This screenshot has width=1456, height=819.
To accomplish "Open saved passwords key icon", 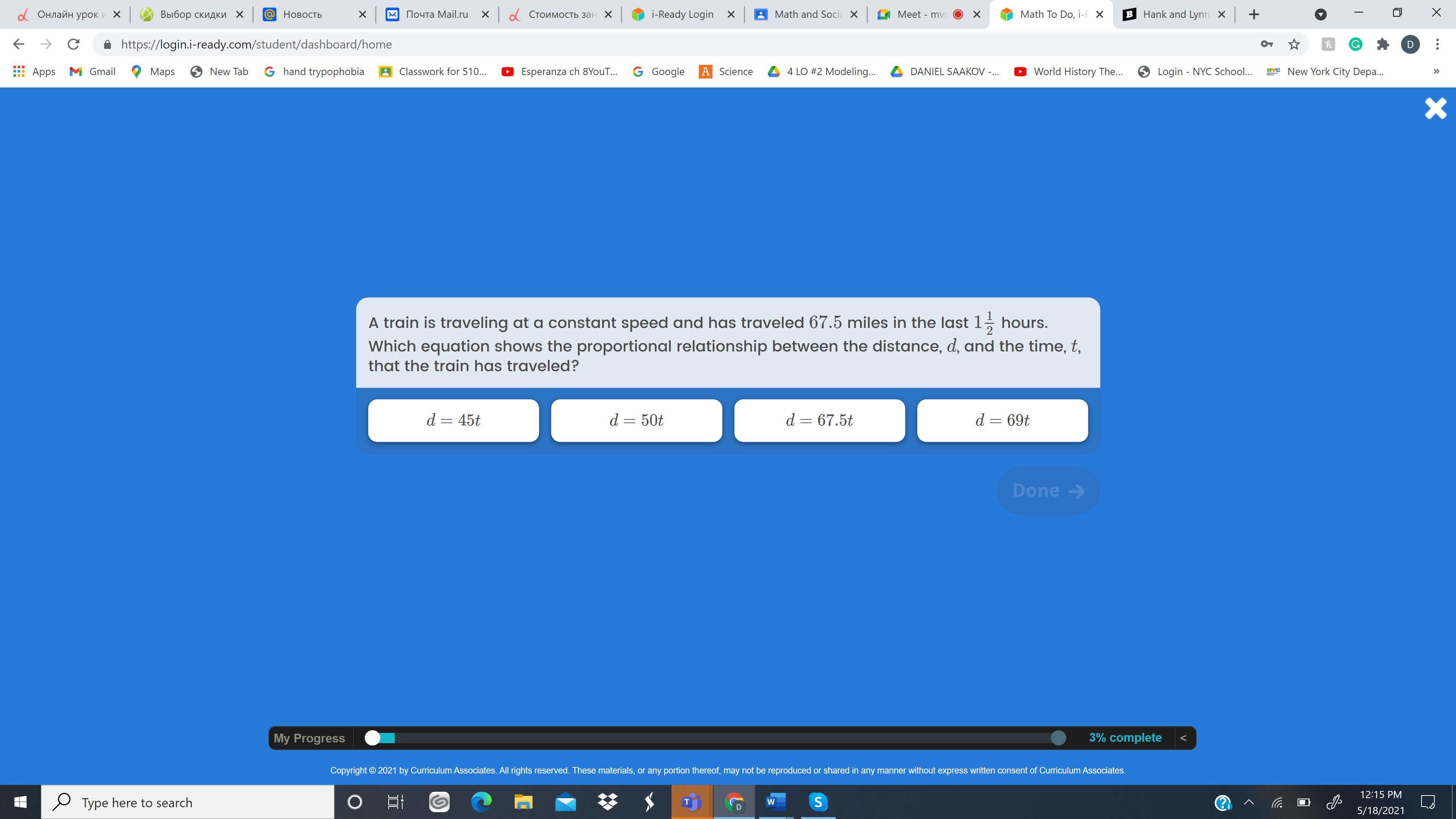I will (x=1267, y=44).
